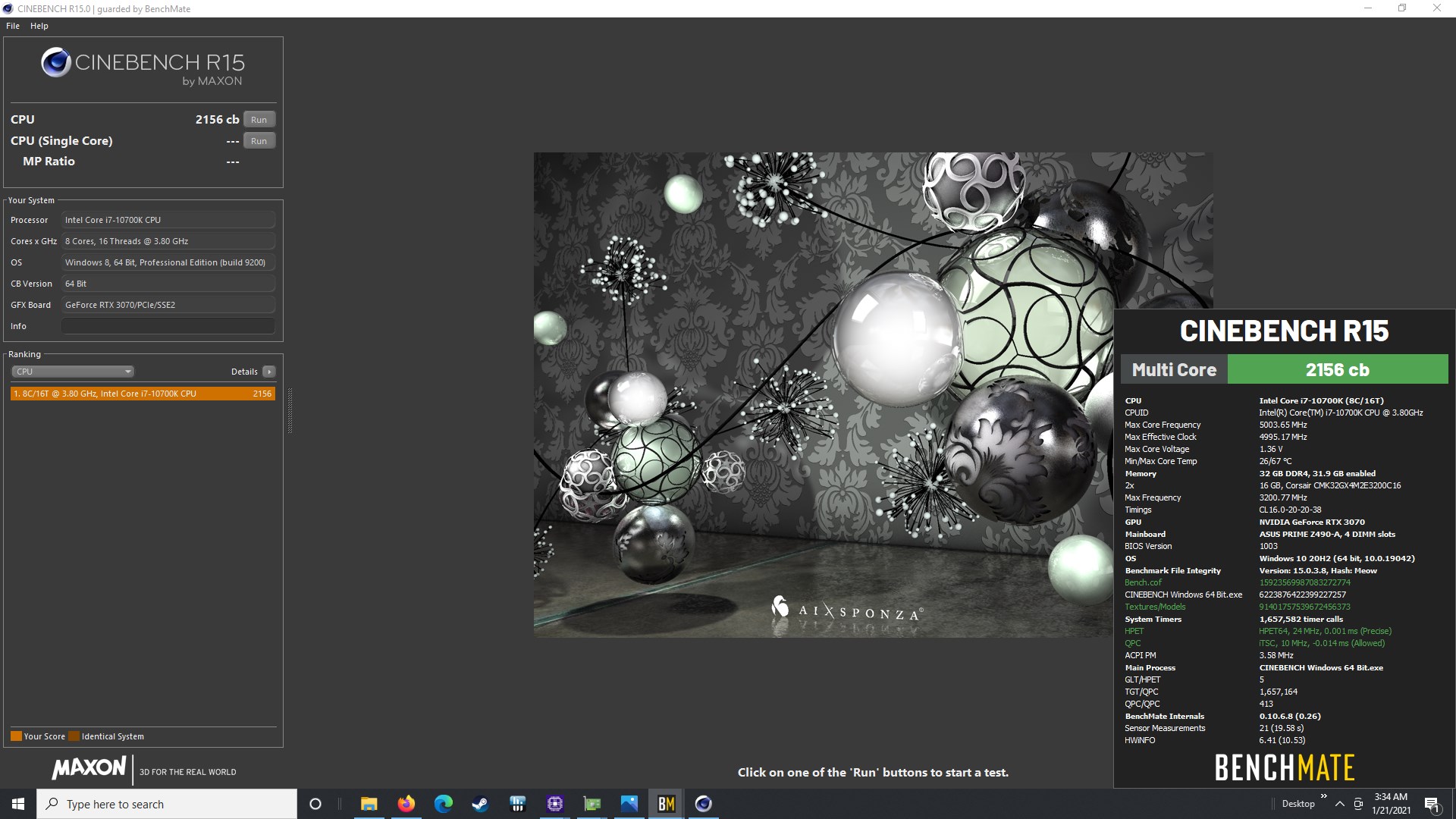Open the Photos app from the taskbar
The width and height of the screenshot is (1456, 819).
(x=629, y=804)
